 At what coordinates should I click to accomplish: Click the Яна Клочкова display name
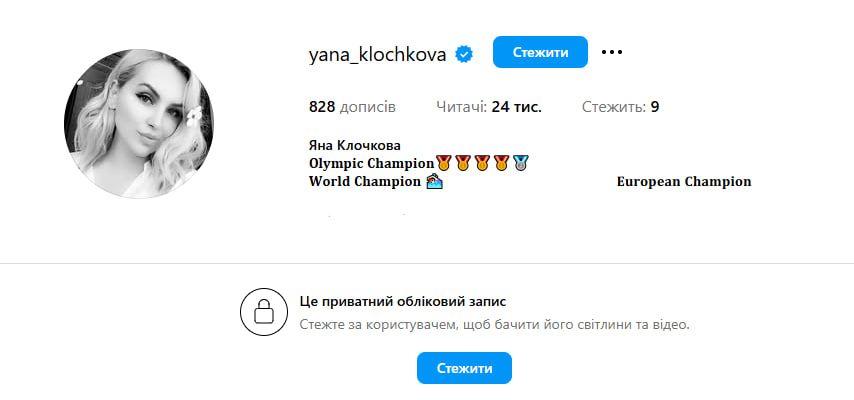tap(355, 146)
